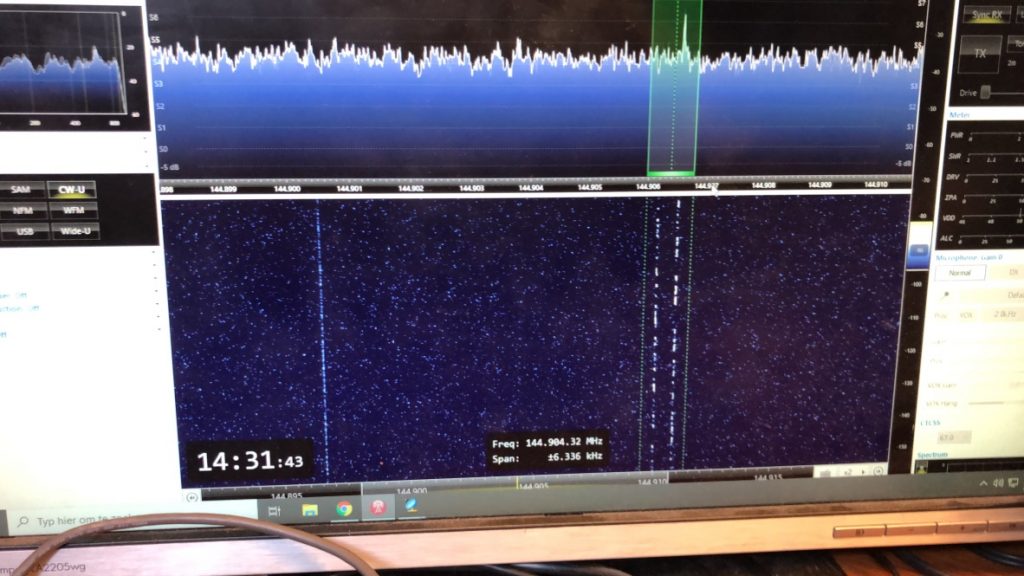Click the blue satellite-dish taskbar icon
Image resolution: width=1024 pixels, height=576 pixels.
411,505
